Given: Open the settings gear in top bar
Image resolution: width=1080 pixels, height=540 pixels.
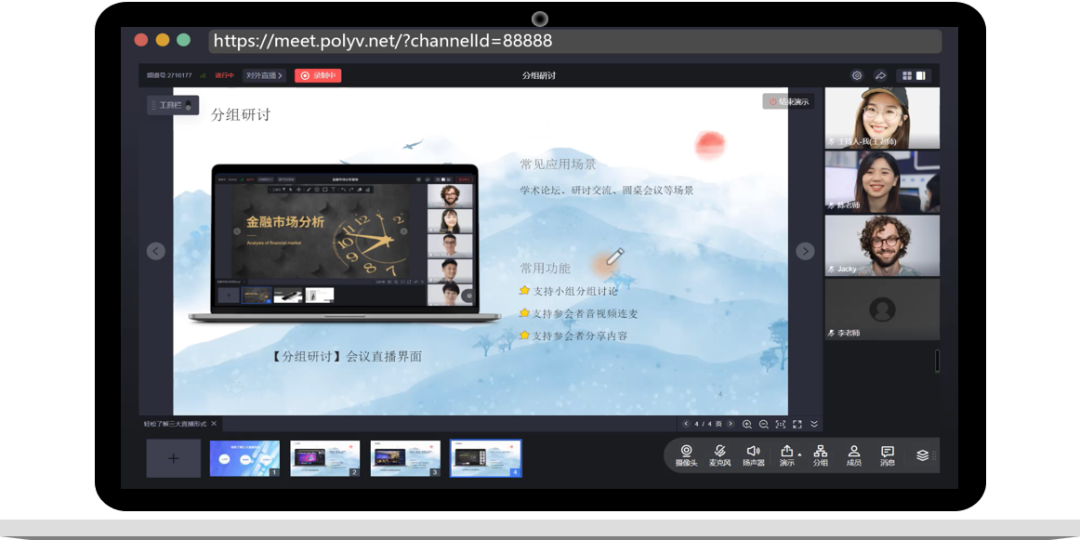Looking at the screenshot, I should click(857, 75).
